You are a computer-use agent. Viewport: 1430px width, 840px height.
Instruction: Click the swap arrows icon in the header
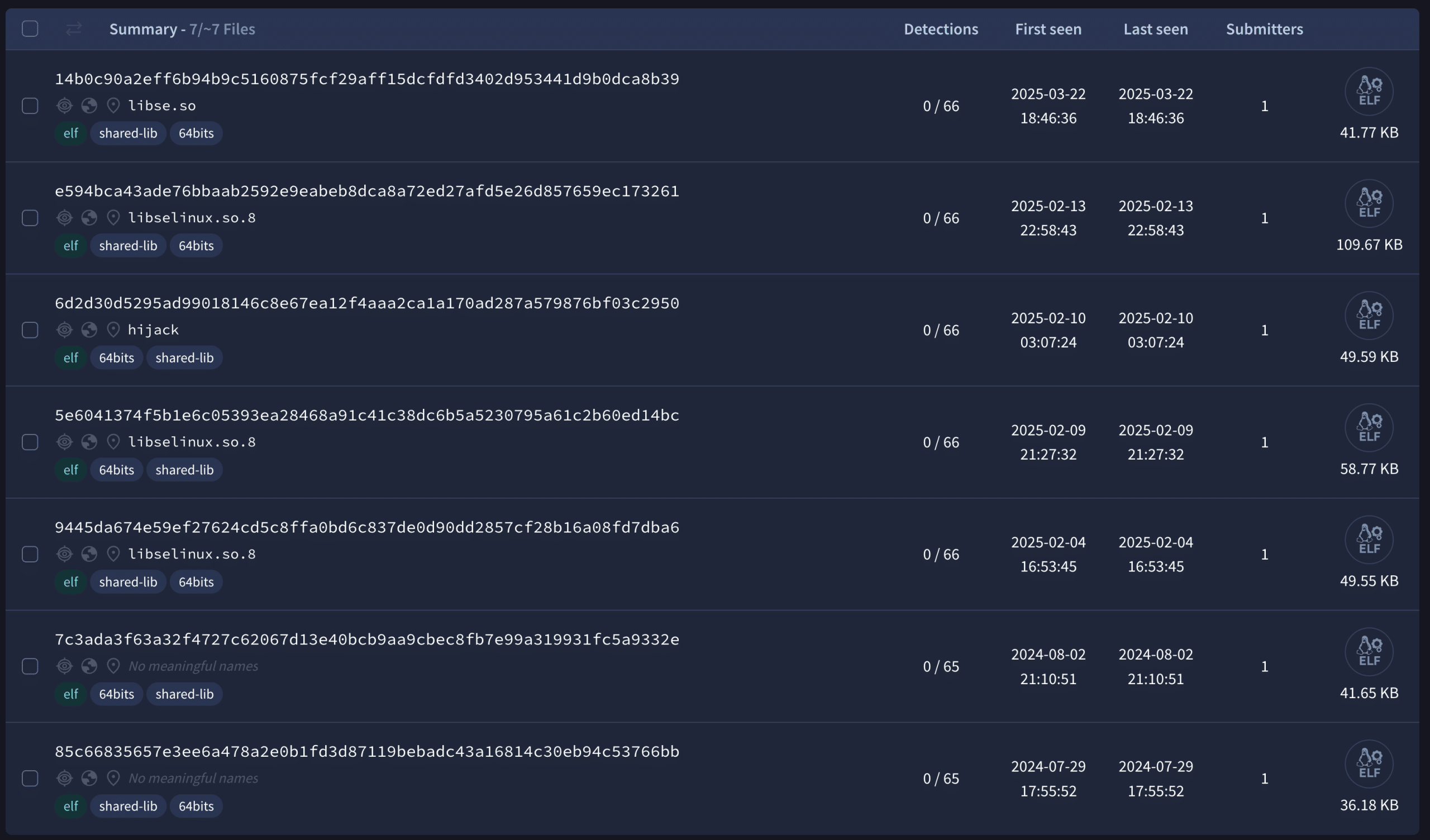pos(74,29)
